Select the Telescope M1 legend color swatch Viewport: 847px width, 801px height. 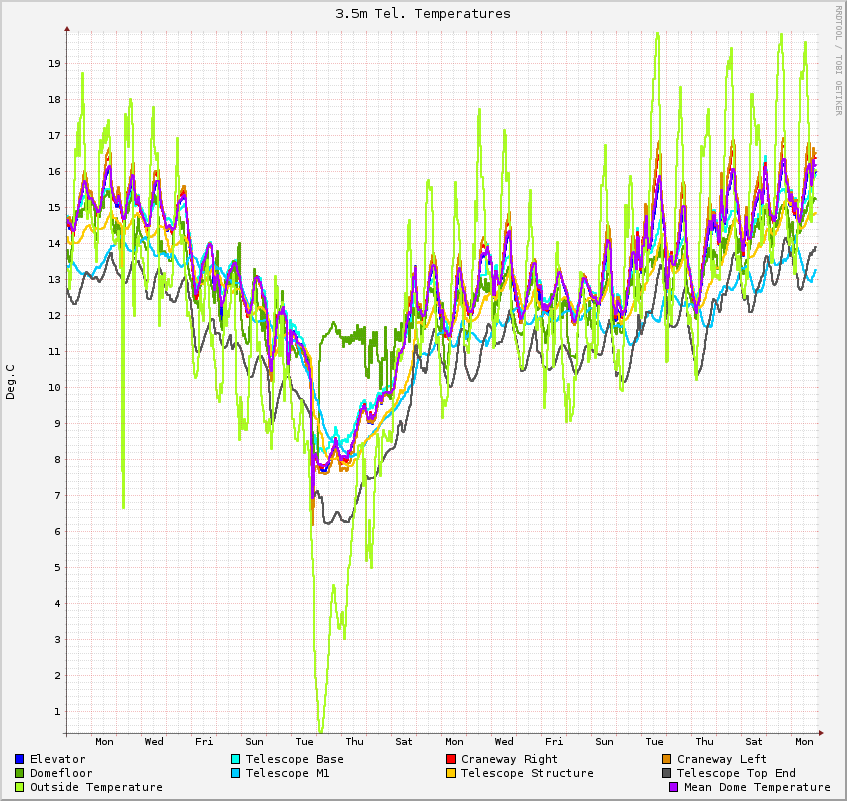click(235, 773)
